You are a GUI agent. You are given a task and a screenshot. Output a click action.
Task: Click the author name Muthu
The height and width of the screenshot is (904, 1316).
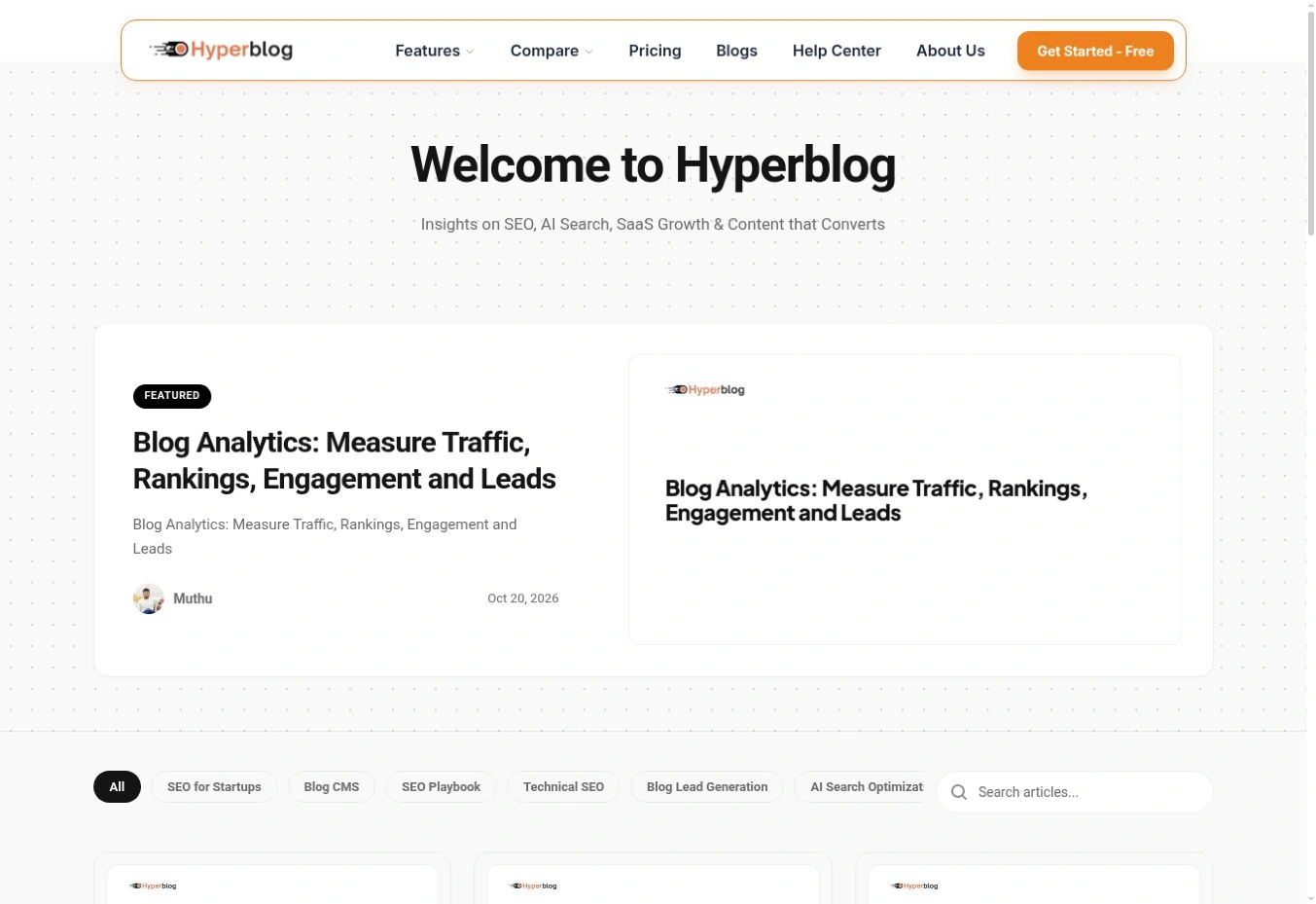(x=193, y=598)
